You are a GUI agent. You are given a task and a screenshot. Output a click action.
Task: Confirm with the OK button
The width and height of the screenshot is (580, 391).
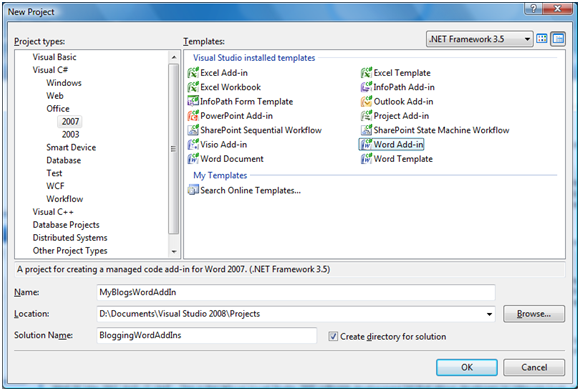(467, 367)
